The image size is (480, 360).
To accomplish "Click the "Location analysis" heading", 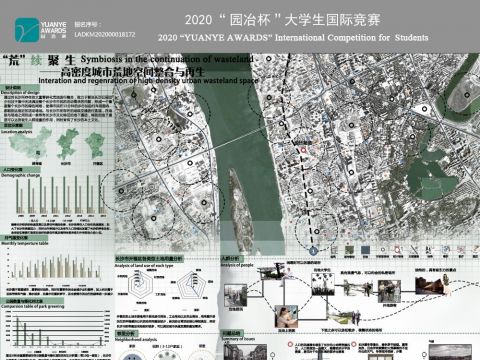I will 17,132.
